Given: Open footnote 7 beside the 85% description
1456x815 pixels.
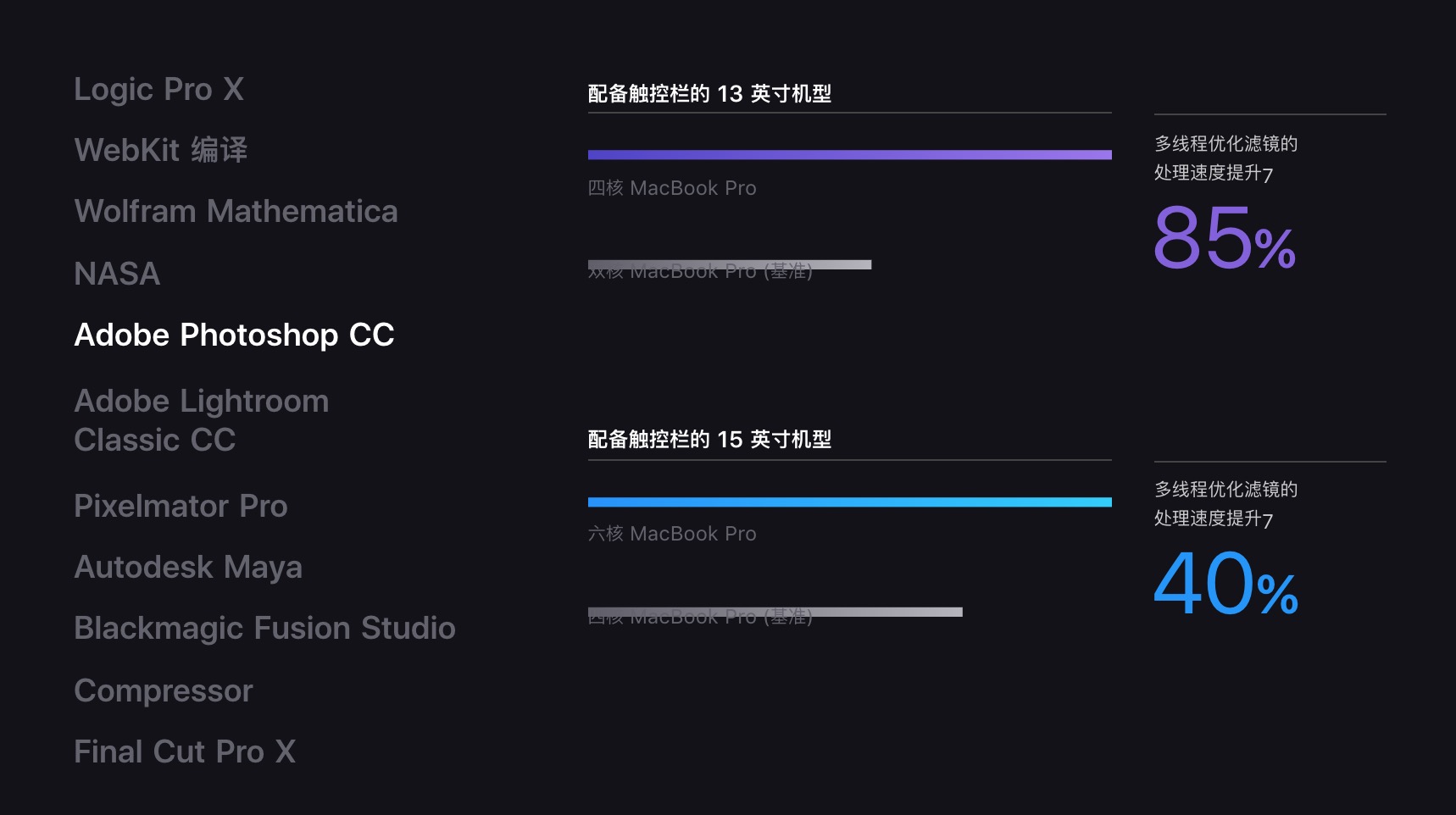Looking at the screenshot, I should point(1268,175).
